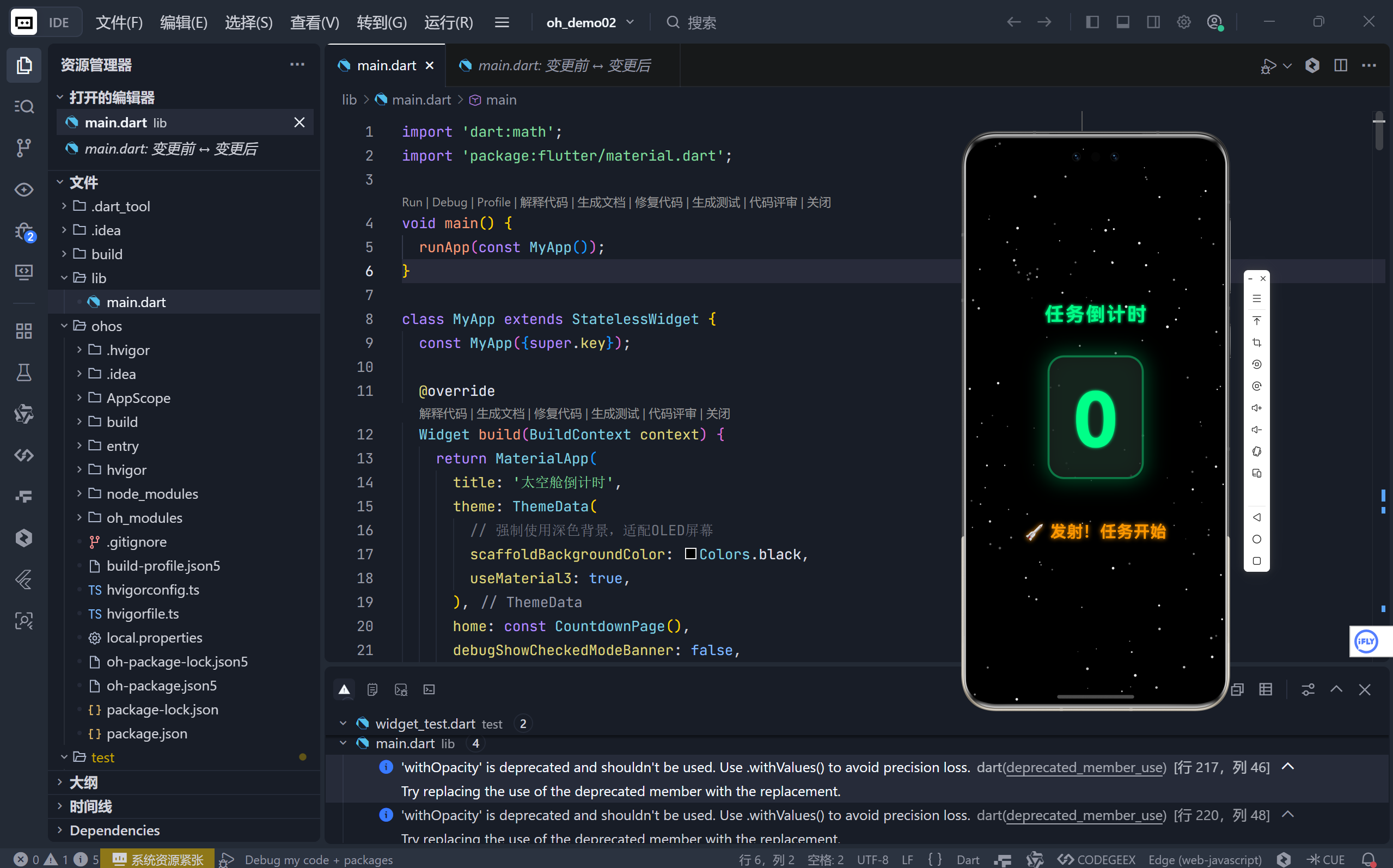Open the Testing flask sidebar icon

click(x=23, y=372)
